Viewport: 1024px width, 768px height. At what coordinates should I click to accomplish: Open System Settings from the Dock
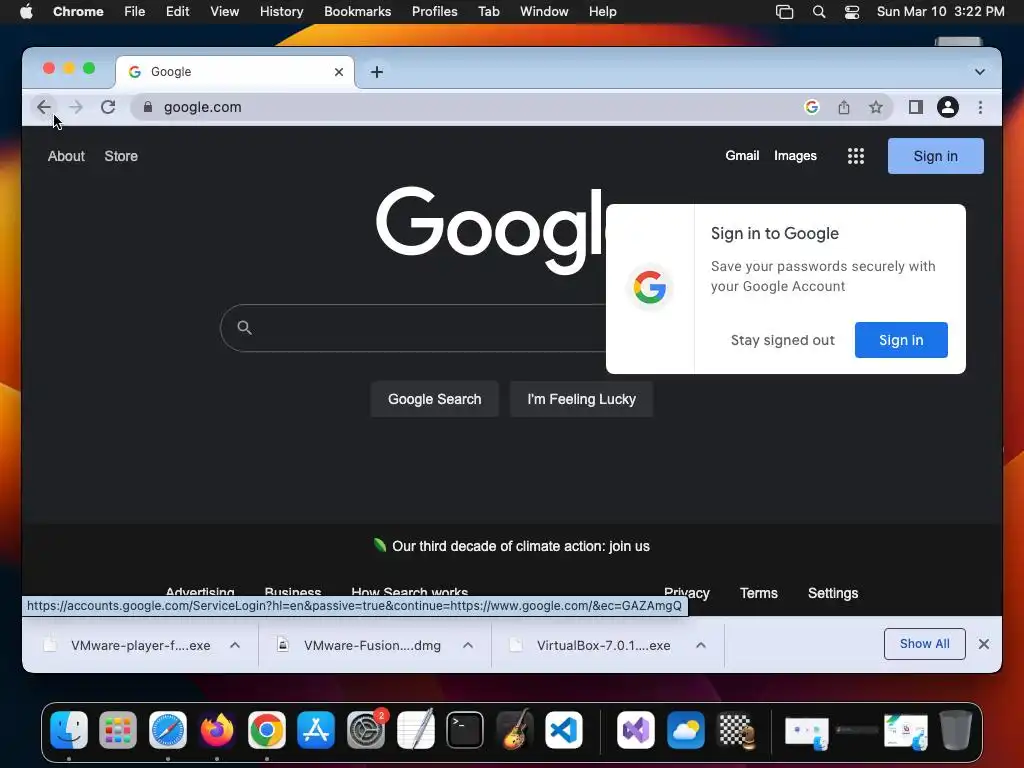click(x=366, y=729)
